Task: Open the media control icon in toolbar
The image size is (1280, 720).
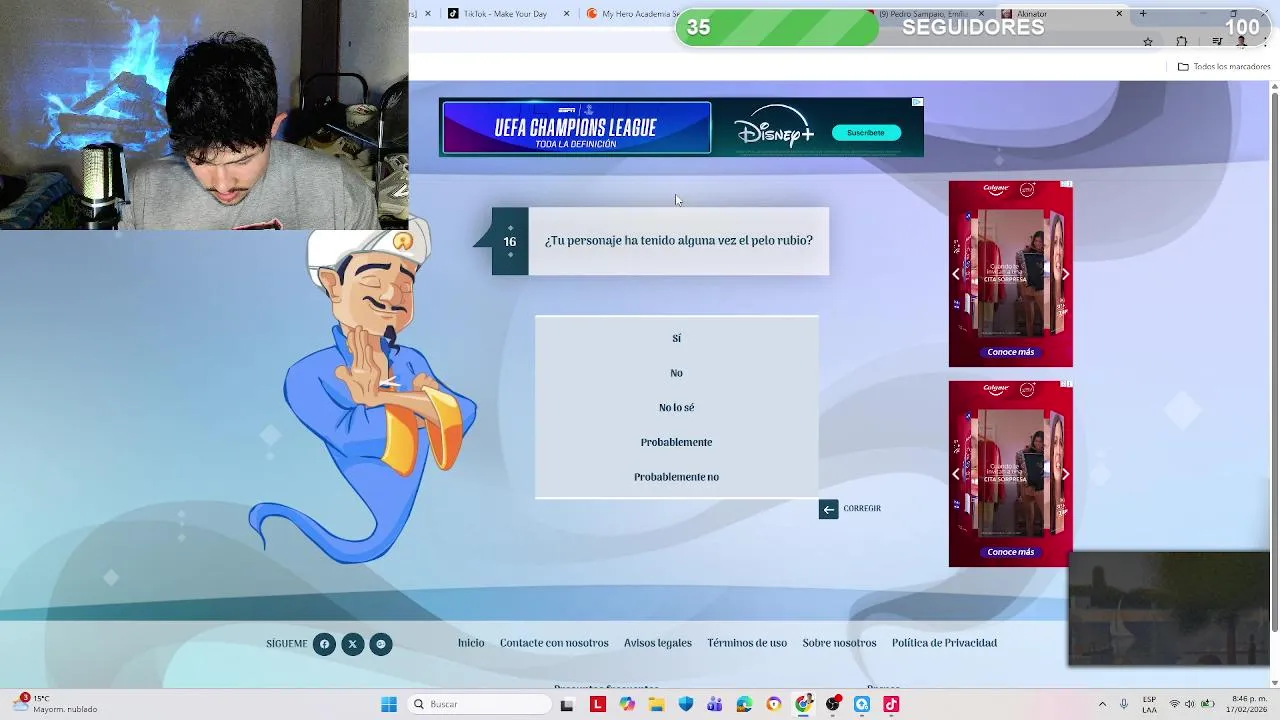Action: click(x=1217, y=41)
